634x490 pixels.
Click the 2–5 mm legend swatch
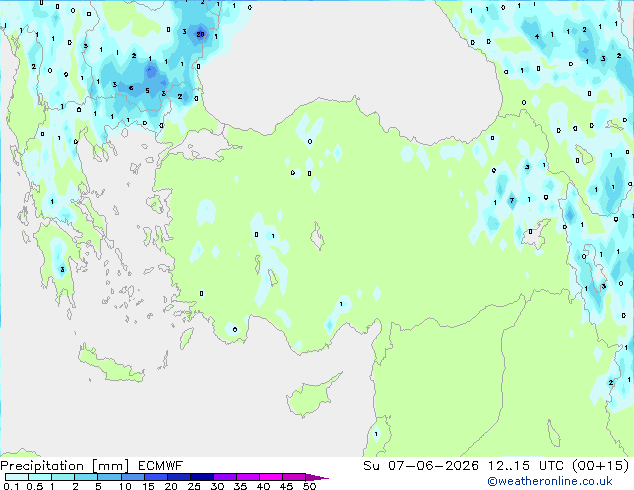86,477
